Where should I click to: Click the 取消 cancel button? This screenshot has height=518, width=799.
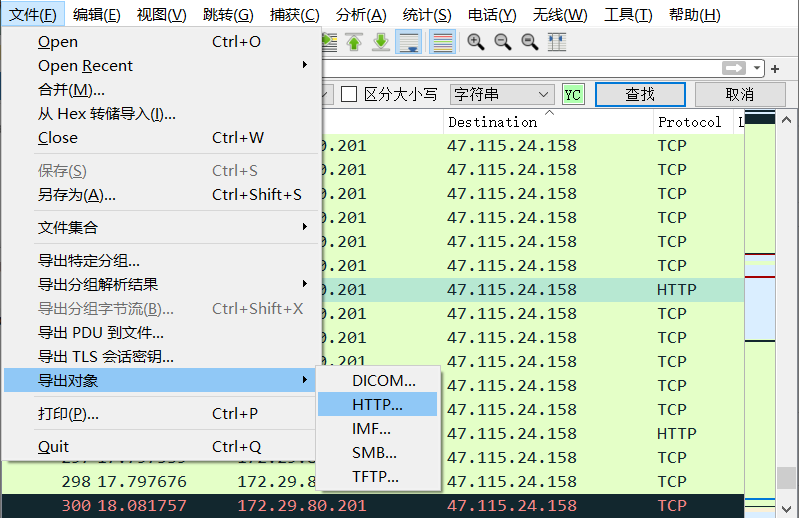[739, 94]
